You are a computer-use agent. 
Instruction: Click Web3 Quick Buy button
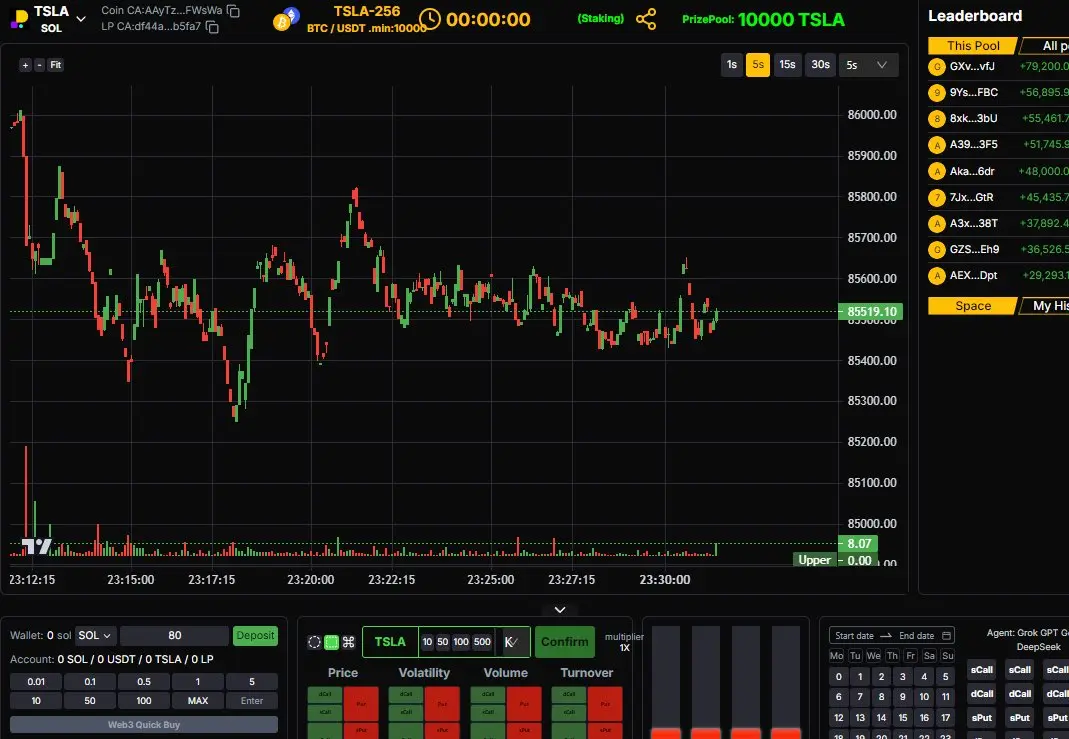(144, 724)
